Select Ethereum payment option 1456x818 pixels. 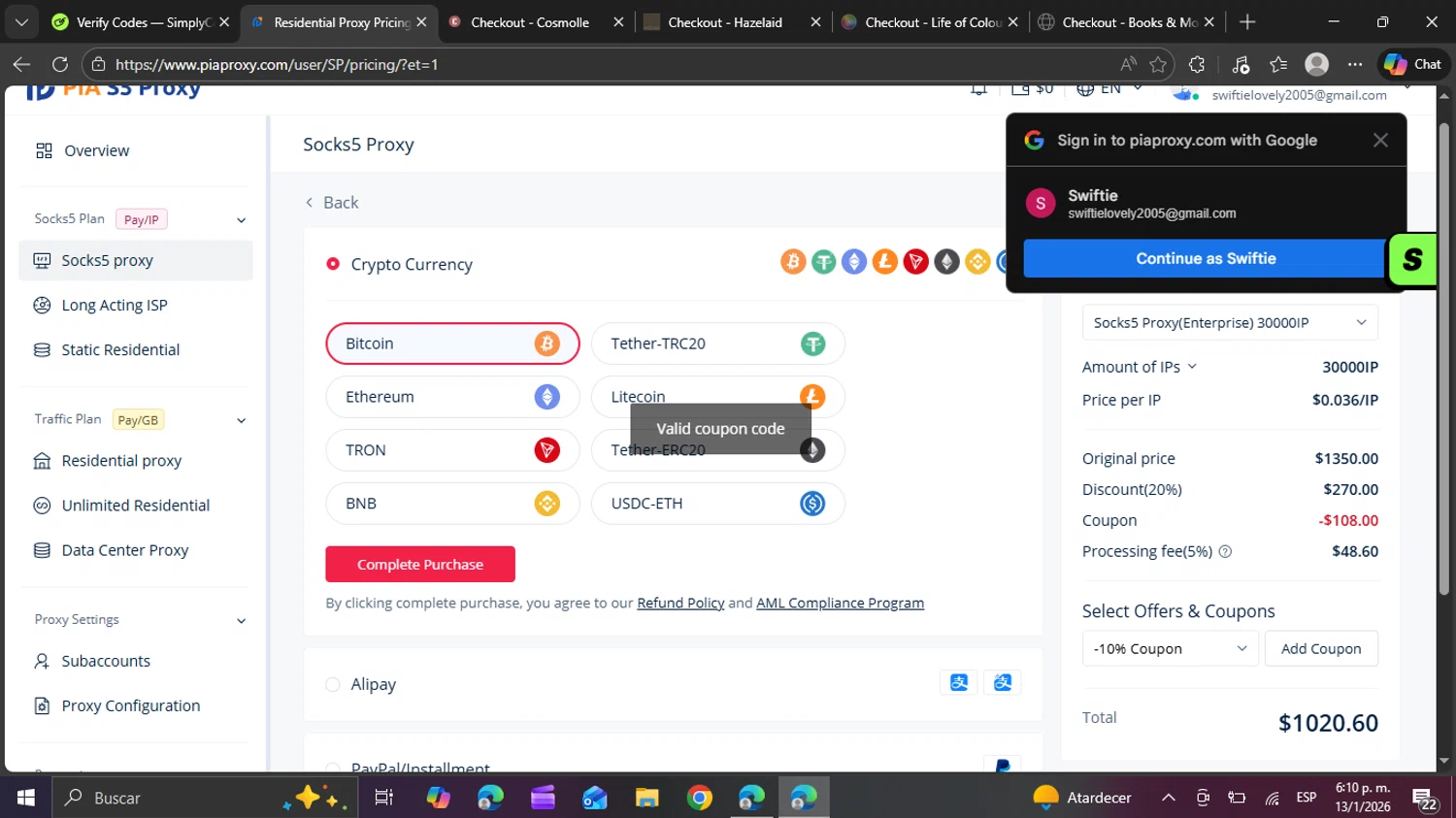pyautogui.click(x=452, y=397)
